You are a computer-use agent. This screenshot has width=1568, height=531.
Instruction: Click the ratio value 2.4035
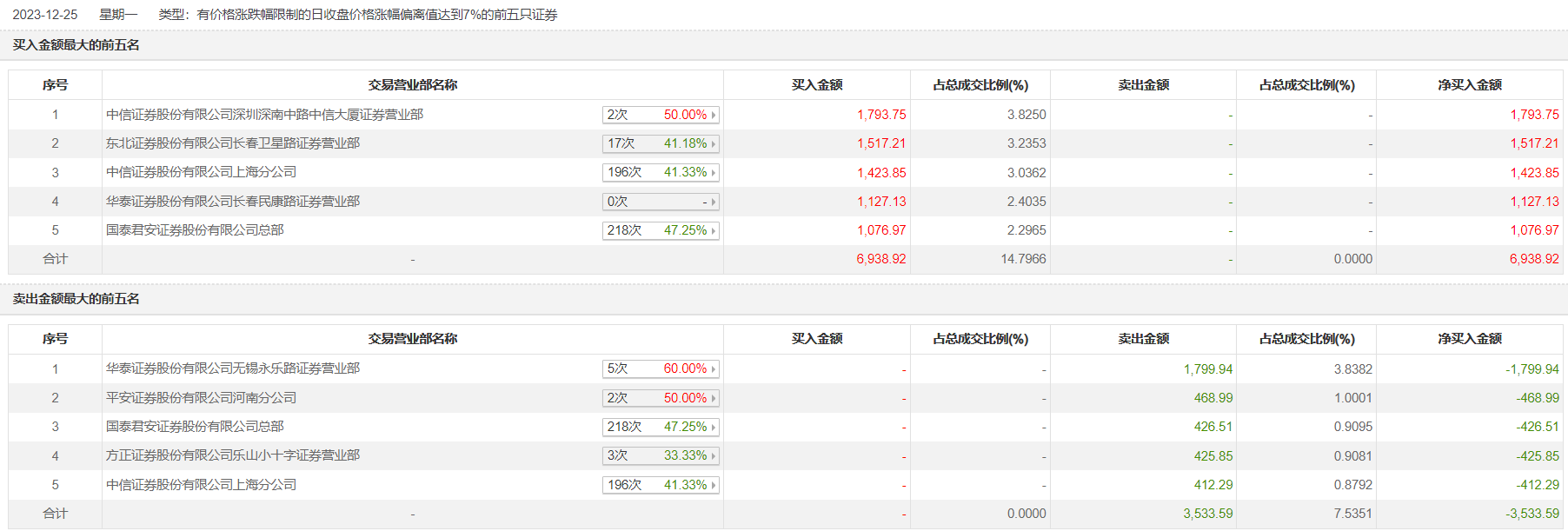click(x=1027, y=202)
